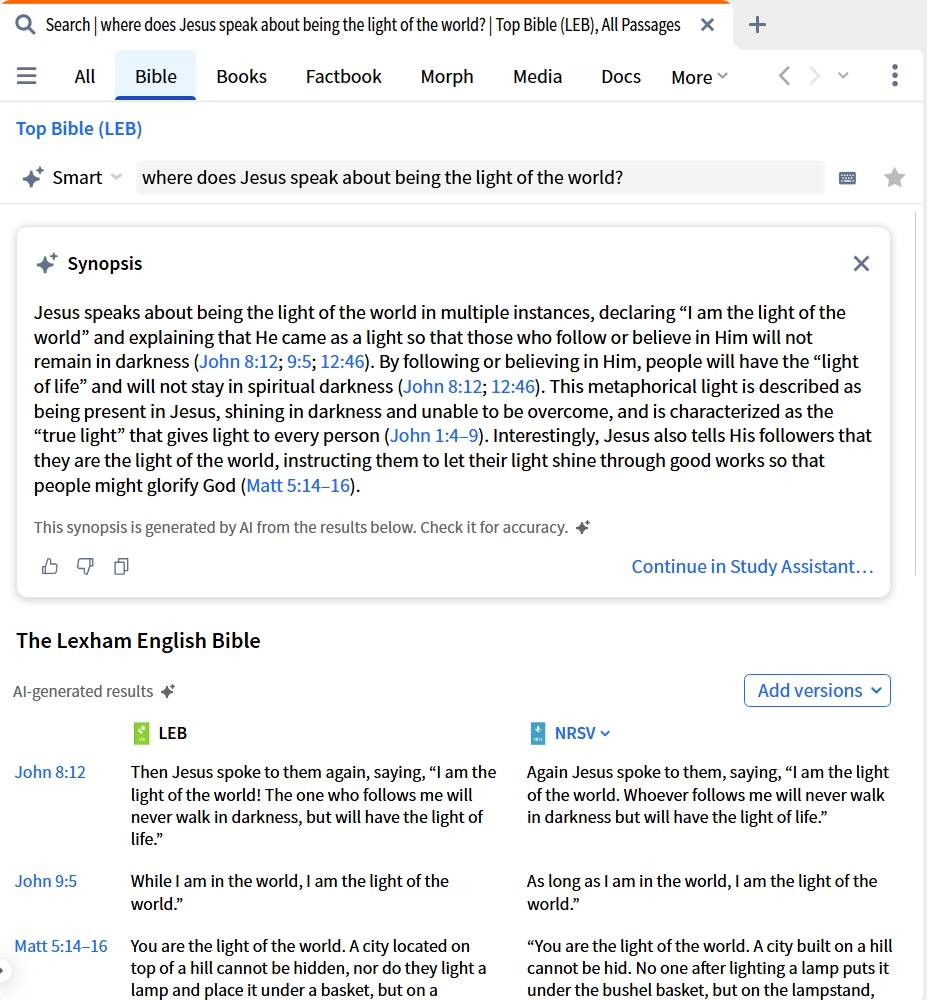Image resolution: width=927 pixels, height=1000 pixels.
Task: Expand the More search types dropdown
Action: pos(699,77)
